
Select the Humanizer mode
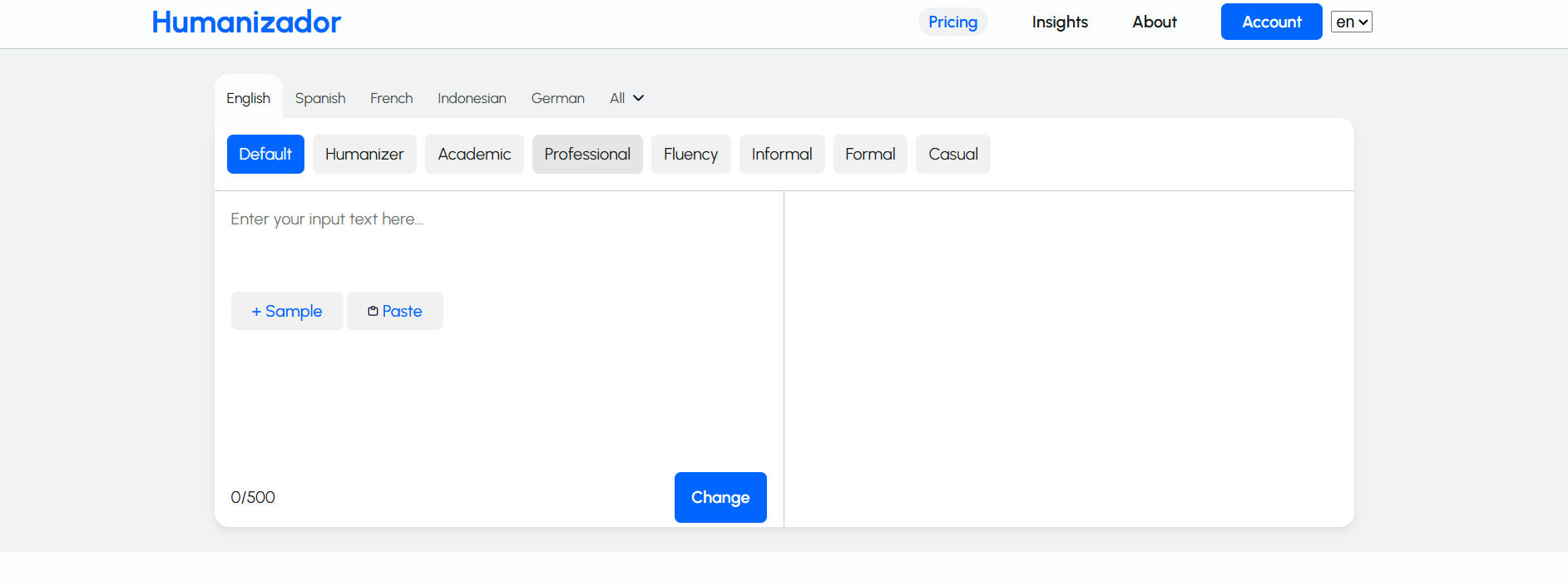click(x=364, y=154)
